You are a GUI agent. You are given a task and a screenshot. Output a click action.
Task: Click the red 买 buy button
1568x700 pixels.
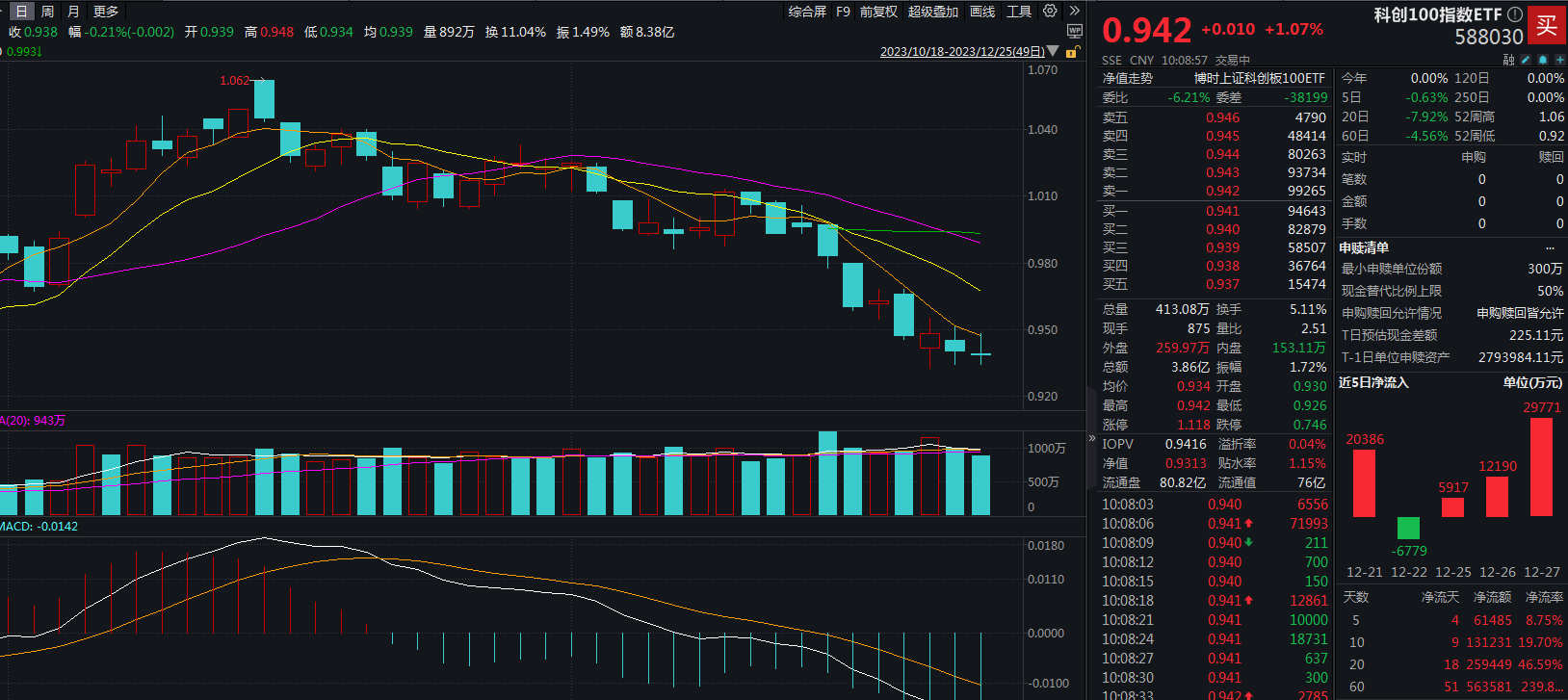(x=1547, y=26)
